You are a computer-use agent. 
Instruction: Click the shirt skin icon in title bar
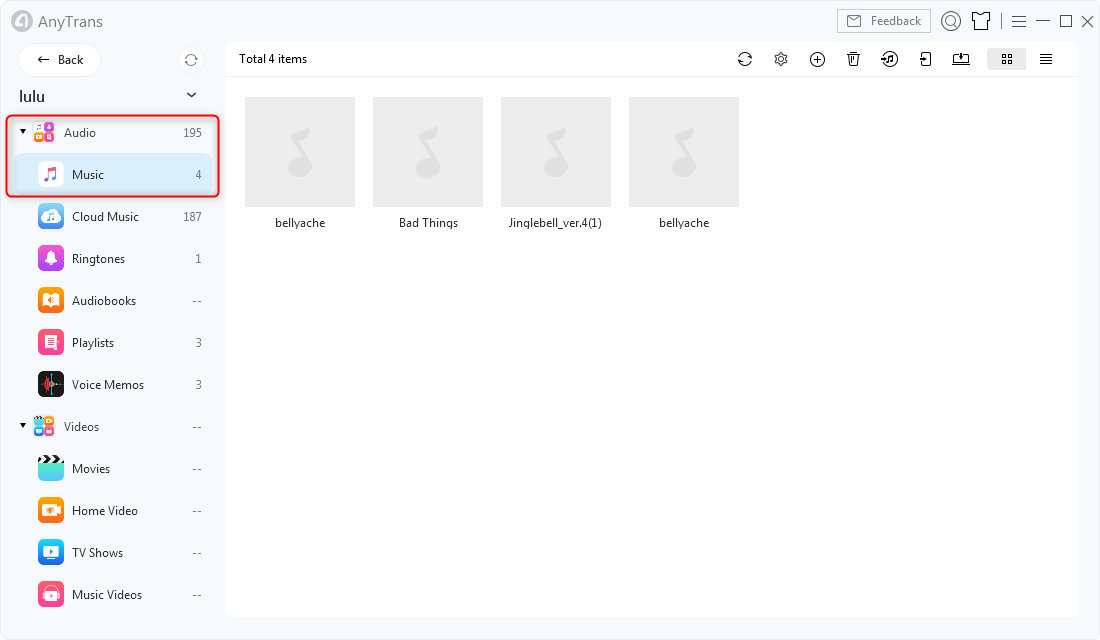tap(981, 21)
